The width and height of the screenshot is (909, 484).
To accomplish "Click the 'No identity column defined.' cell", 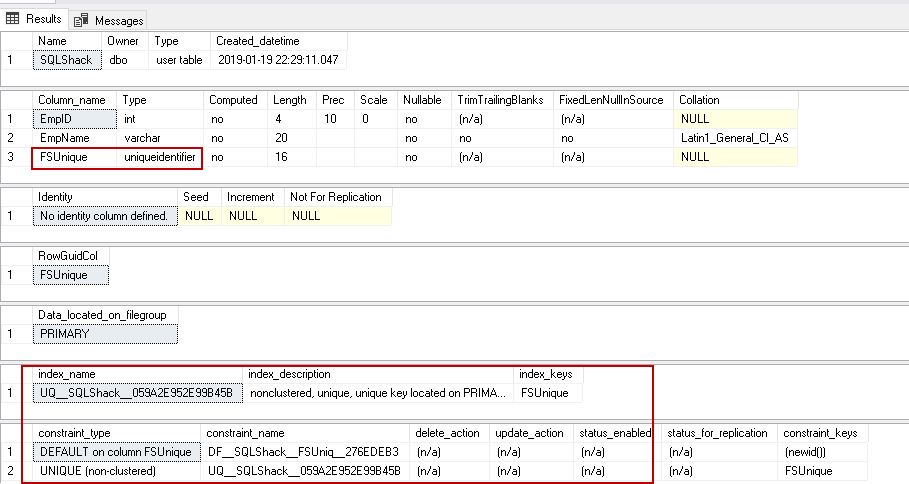I will 104,216.
